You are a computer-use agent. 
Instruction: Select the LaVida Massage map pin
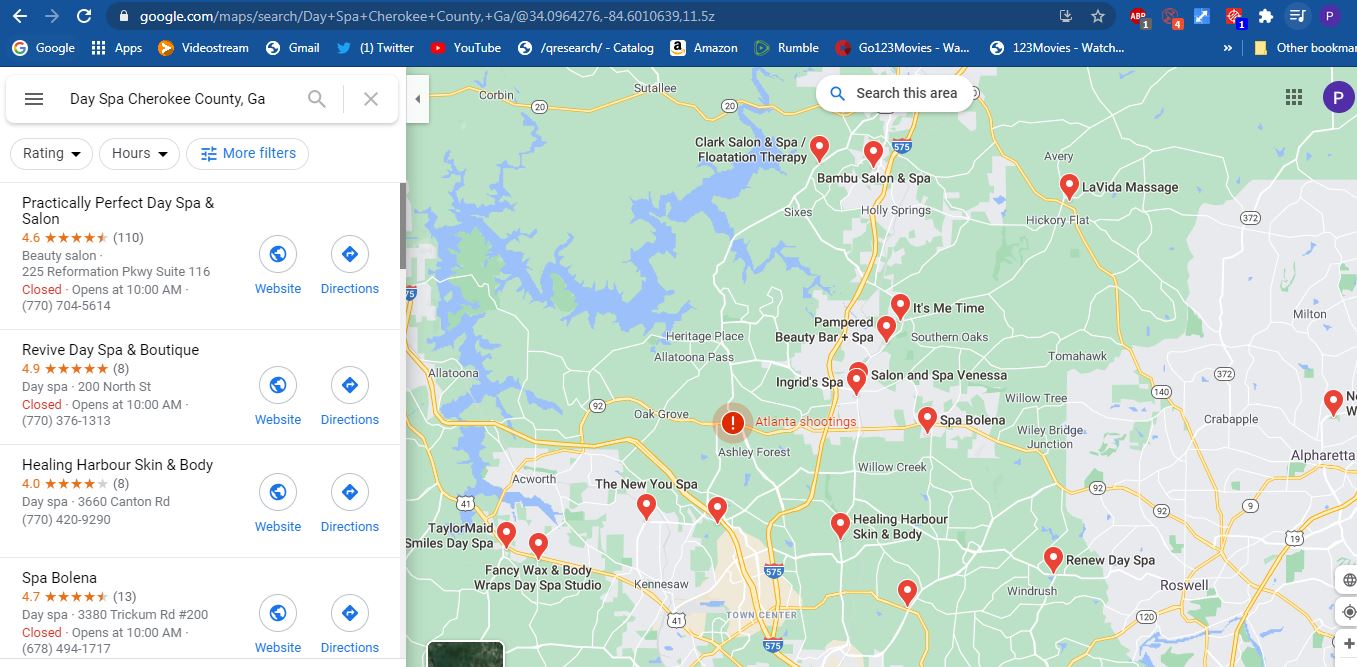(1069, 187)
